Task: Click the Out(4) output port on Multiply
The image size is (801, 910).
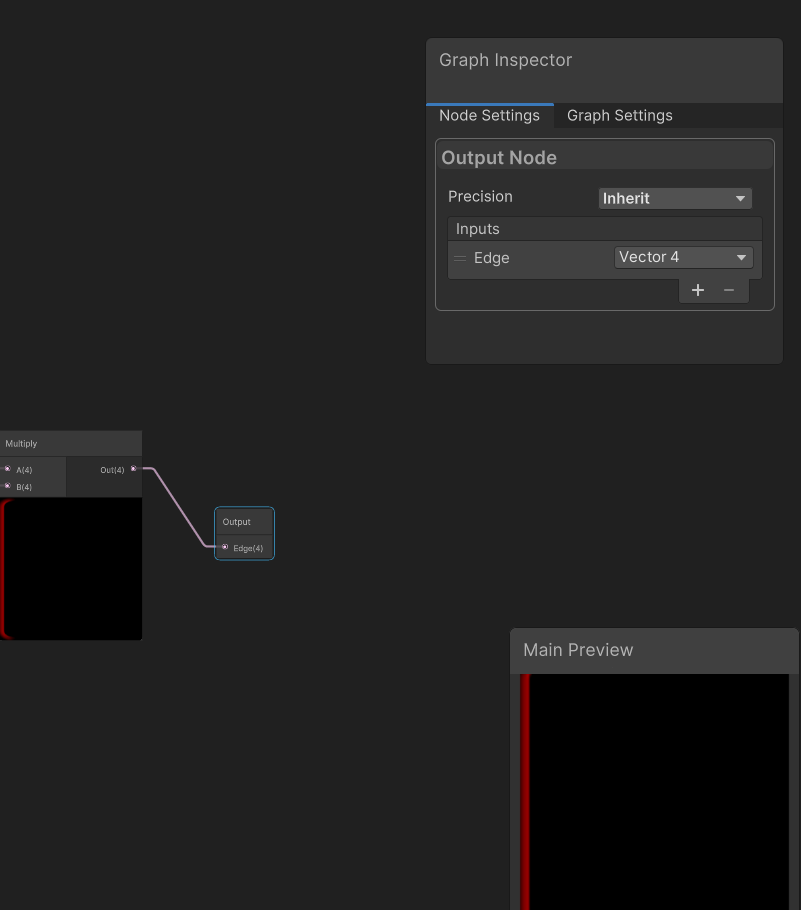Action: pos(134,469)
